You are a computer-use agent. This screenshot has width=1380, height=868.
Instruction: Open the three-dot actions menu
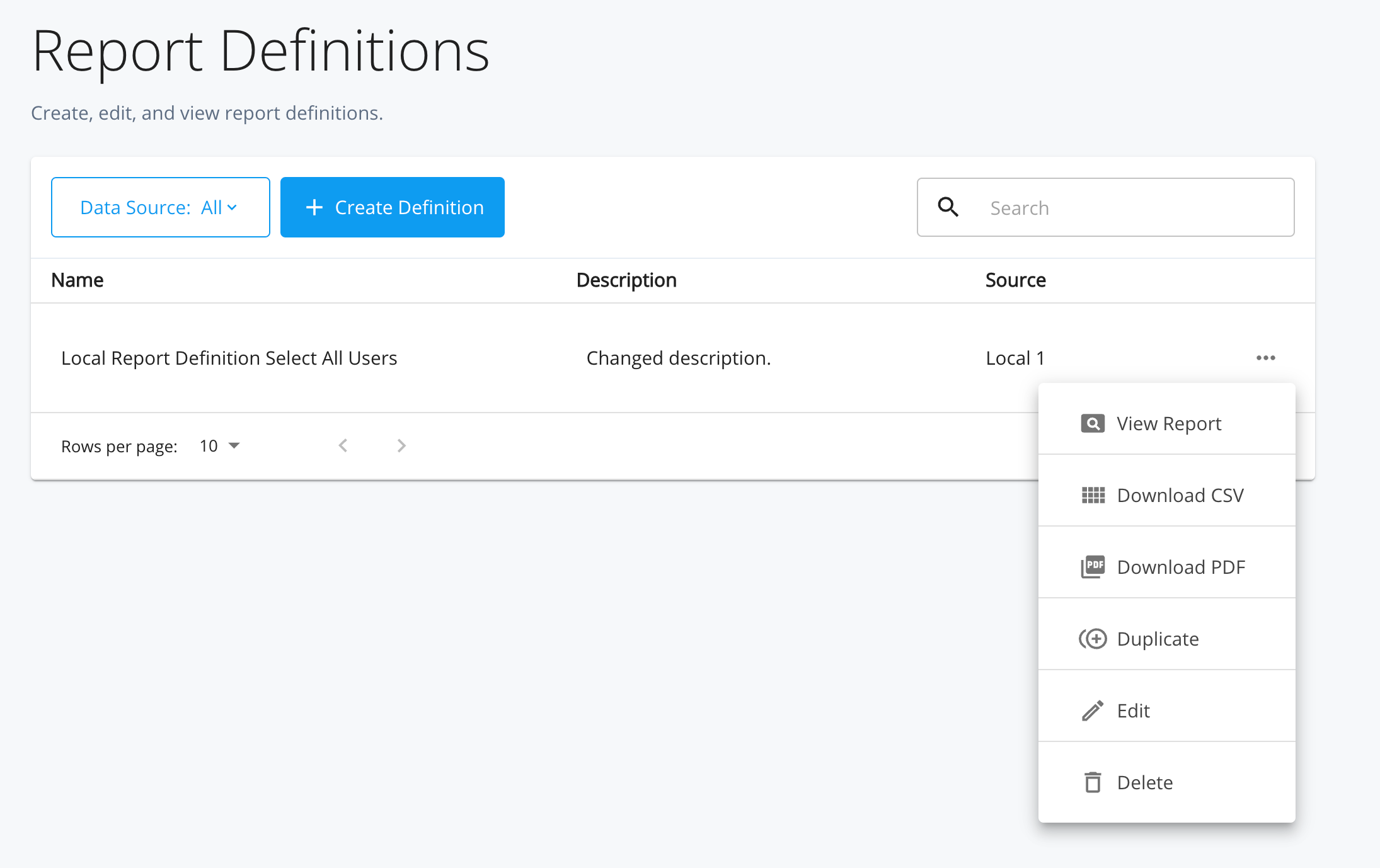(1265, 357)
